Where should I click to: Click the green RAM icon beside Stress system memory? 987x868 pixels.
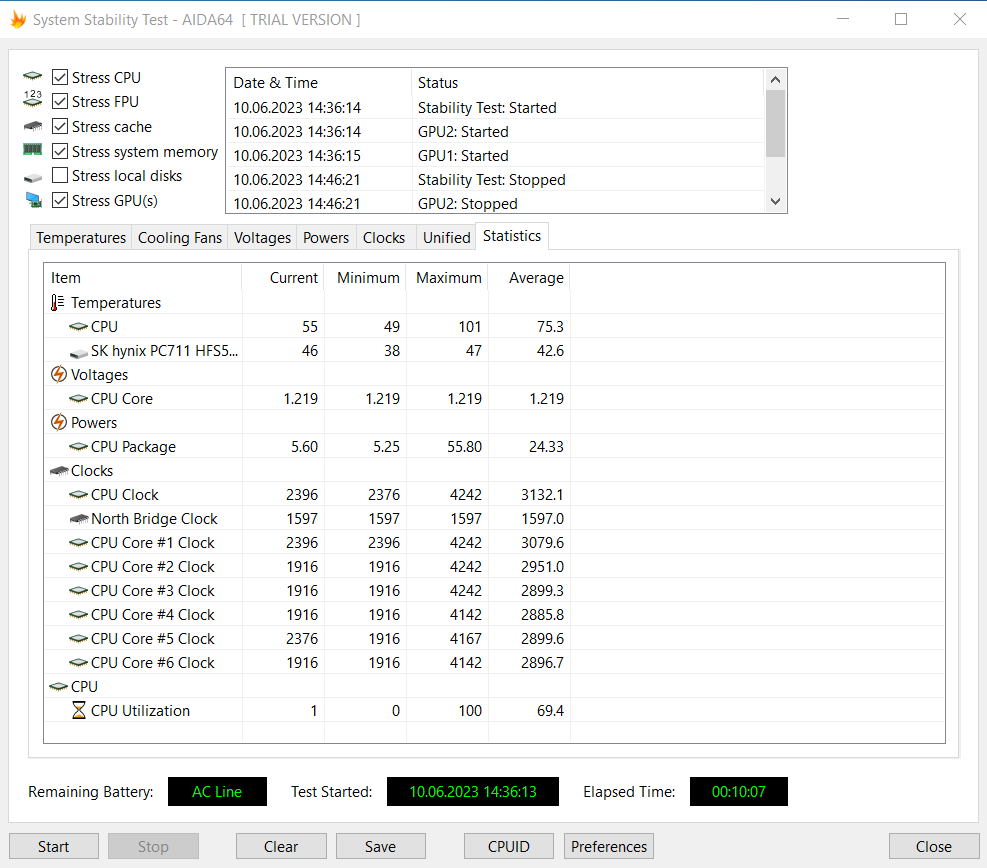32,150
